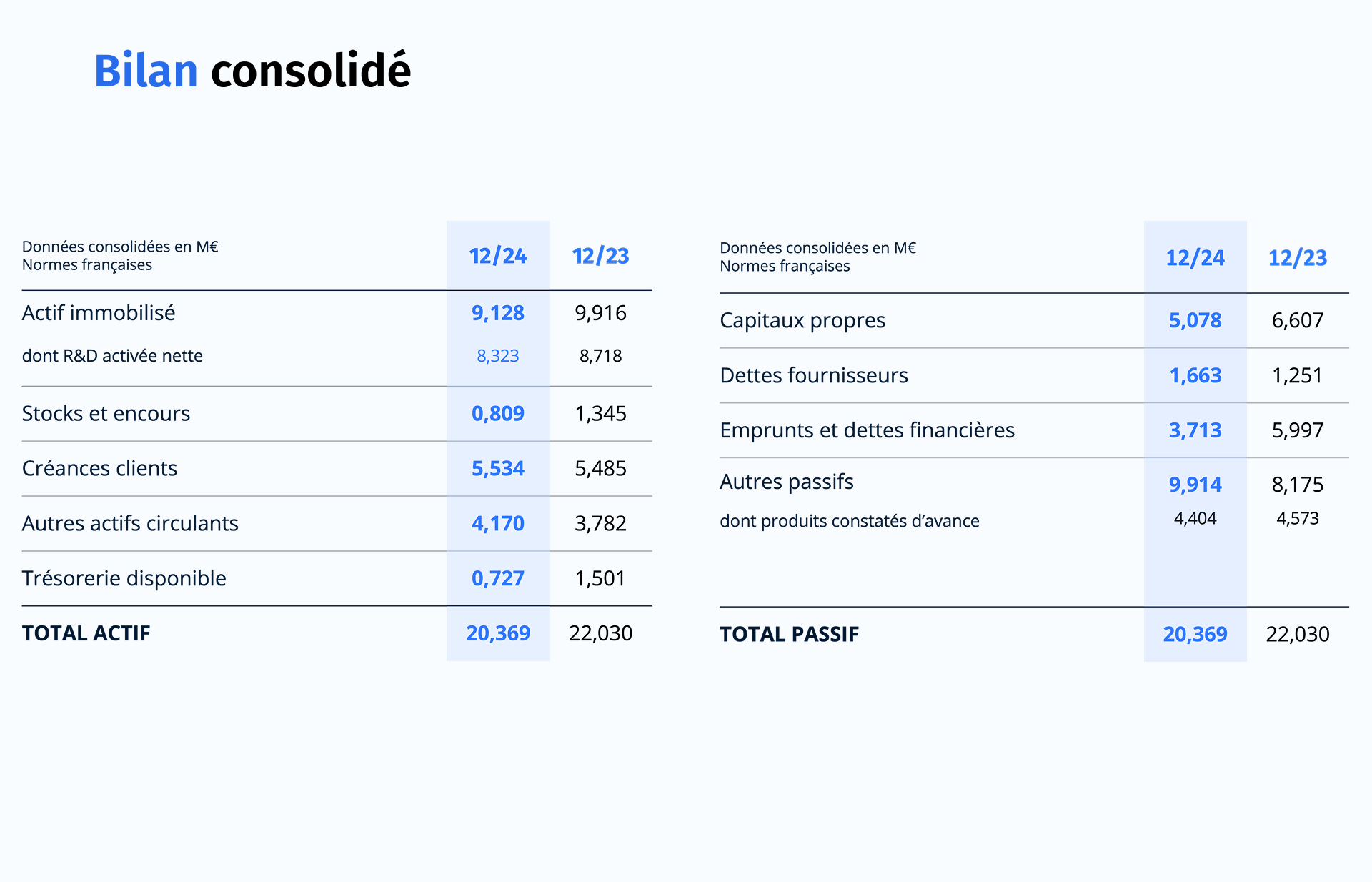Select the 'Trésorerie disponible' row label
This screenshot has width=1372, height=882.
pos(124,578)
